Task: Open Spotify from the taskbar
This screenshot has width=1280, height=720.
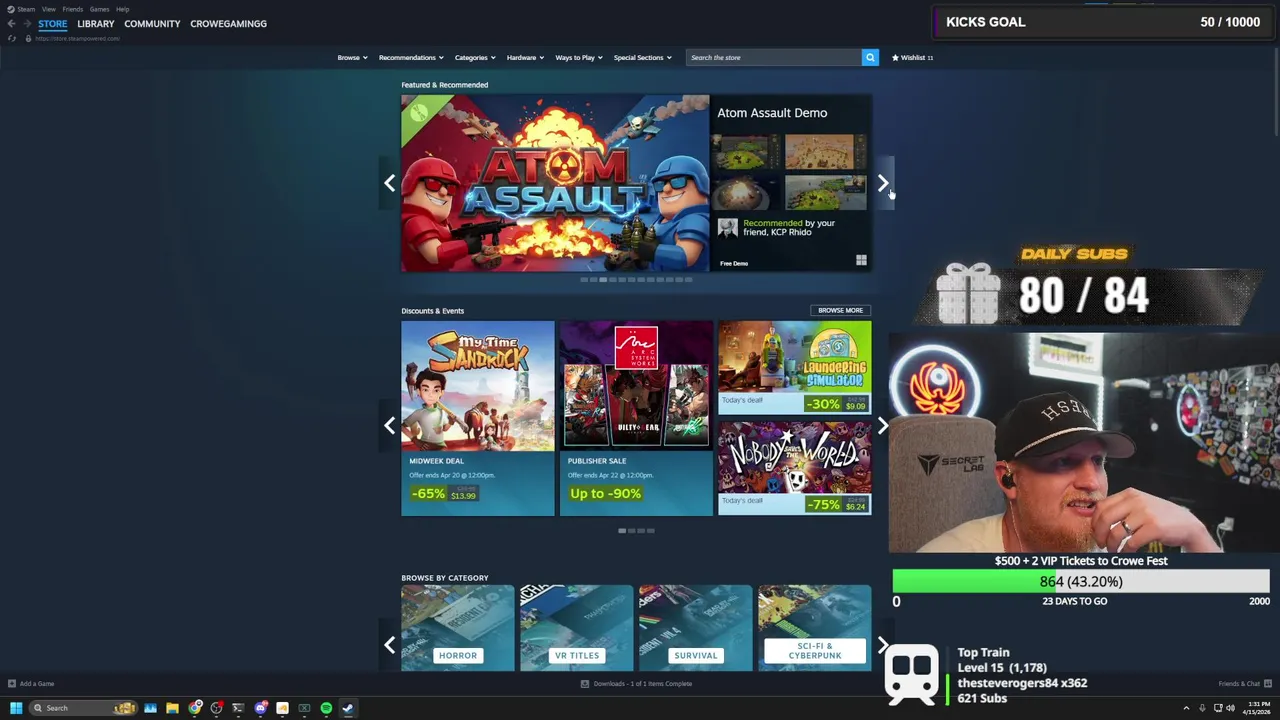Action: point(326,708)
